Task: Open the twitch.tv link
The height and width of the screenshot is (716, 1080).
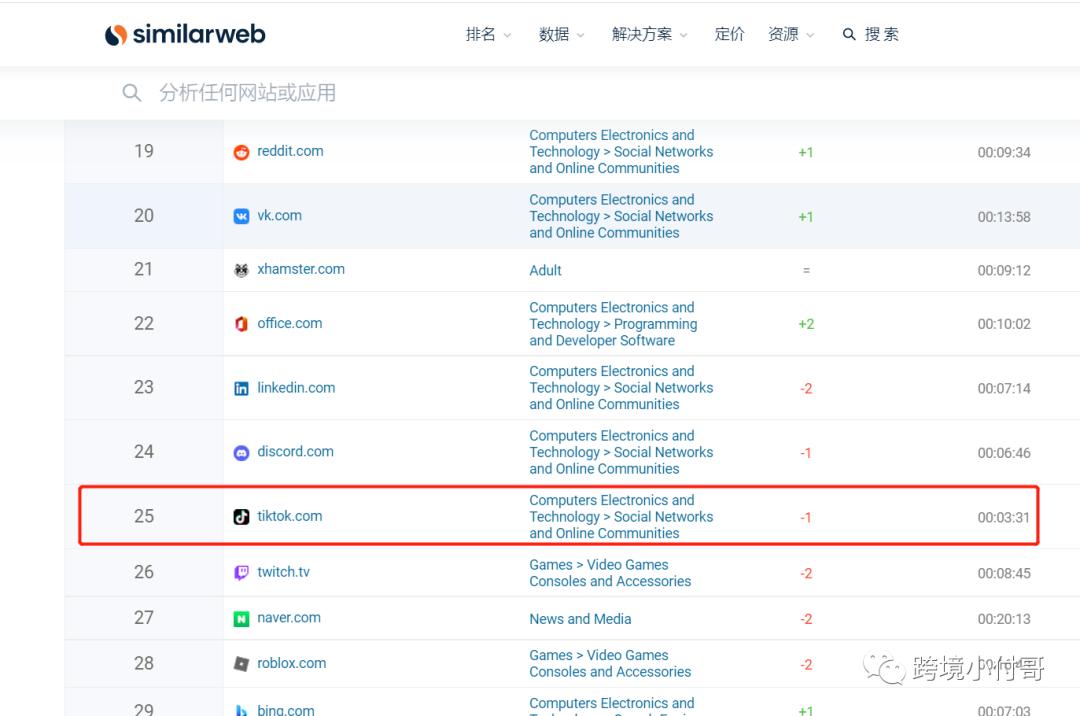Action: (283, 572)
